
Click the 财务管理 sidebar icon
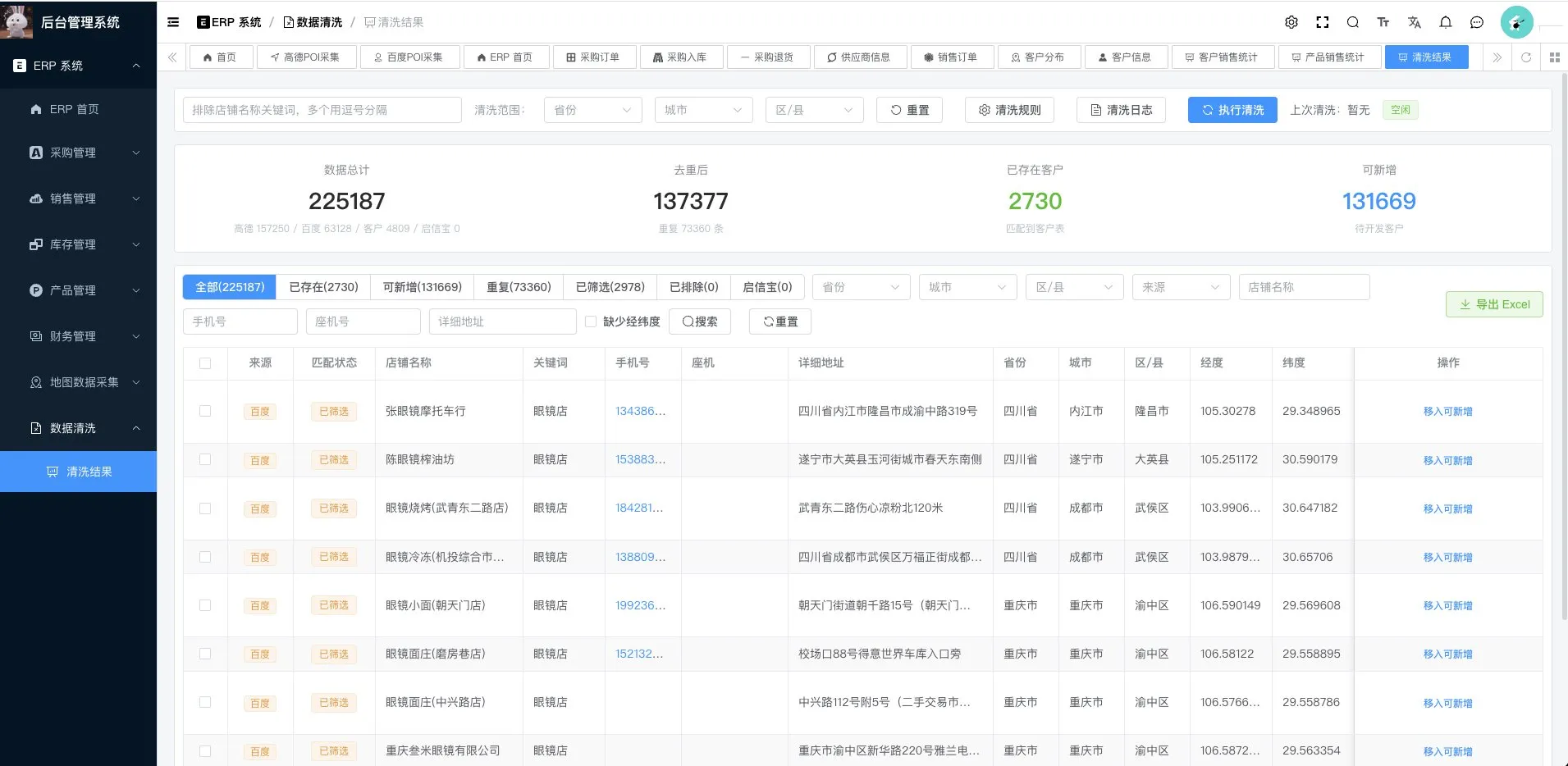pyautogui.click(x=36, y=336)
